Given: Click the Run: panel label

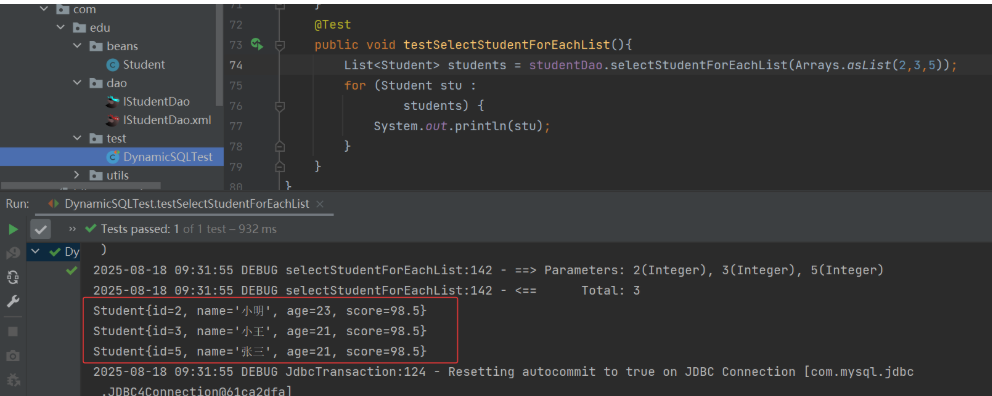Looking at the screenshot, I should click(x=18, y=204).
